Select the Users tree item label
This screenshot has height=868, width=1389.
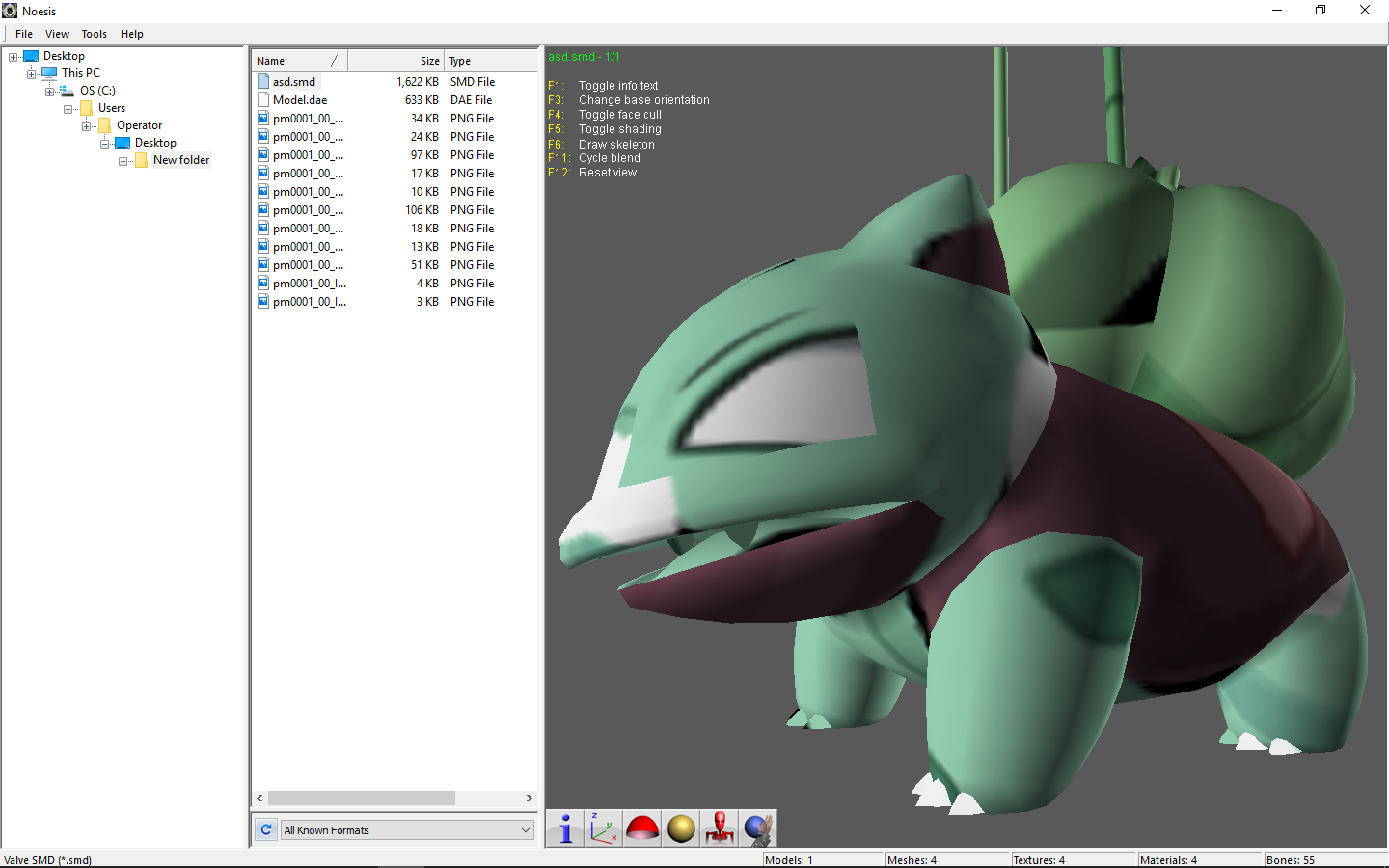[112, 108]
